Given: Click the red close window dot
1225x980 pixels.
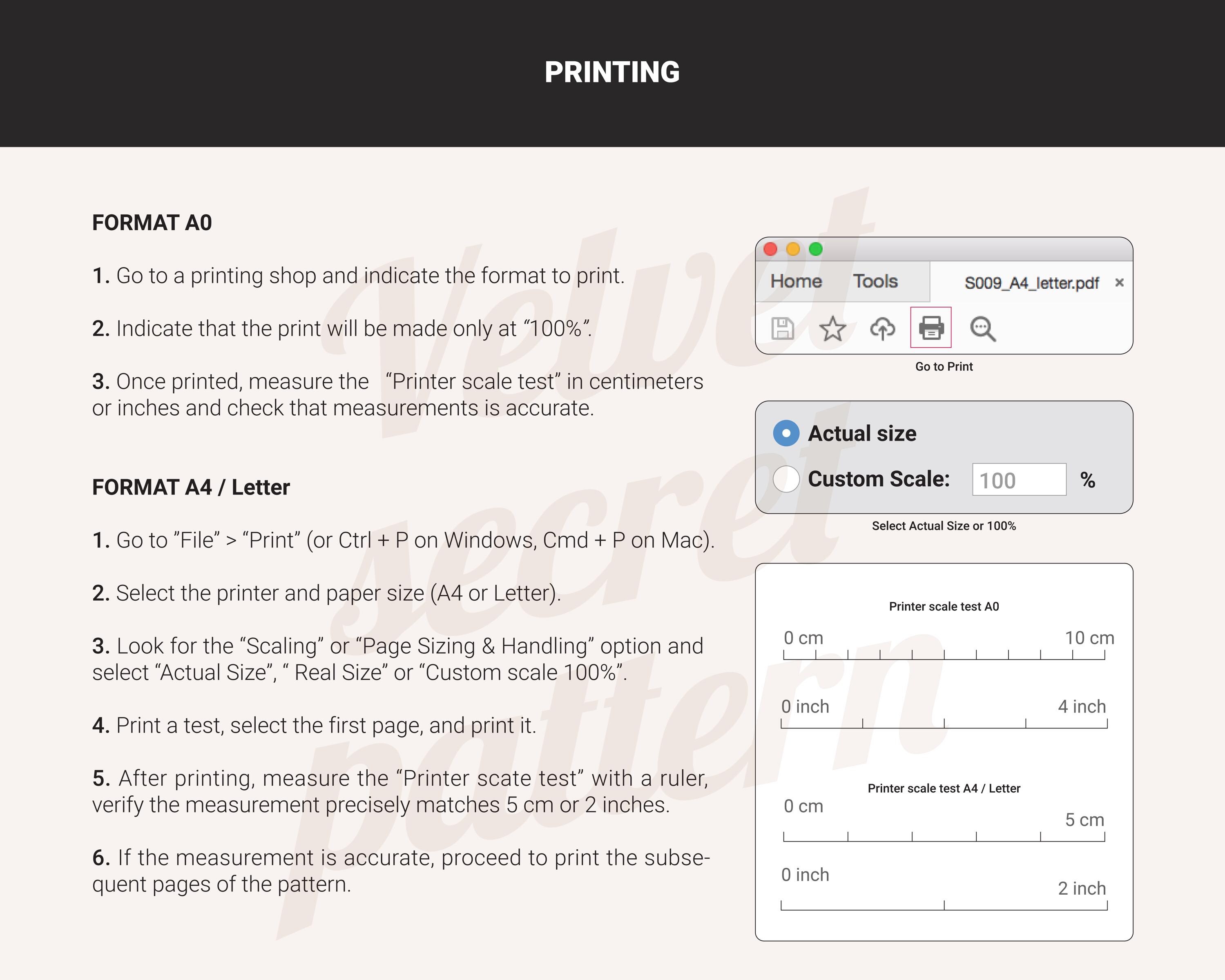Looking at the screenshot, I should 770,249.
